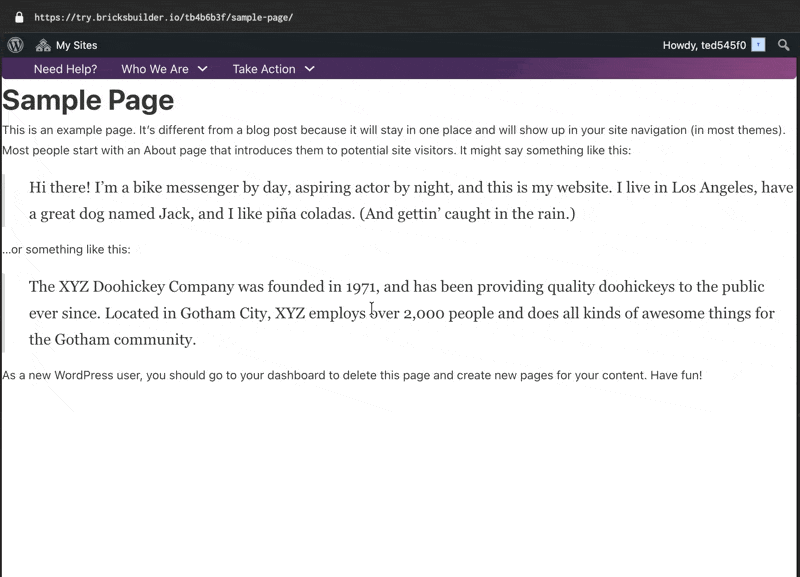This screenshot has width=800, height=577.
Task: Open the Howdy, ted545f0 account link
Action: (704, 45)
